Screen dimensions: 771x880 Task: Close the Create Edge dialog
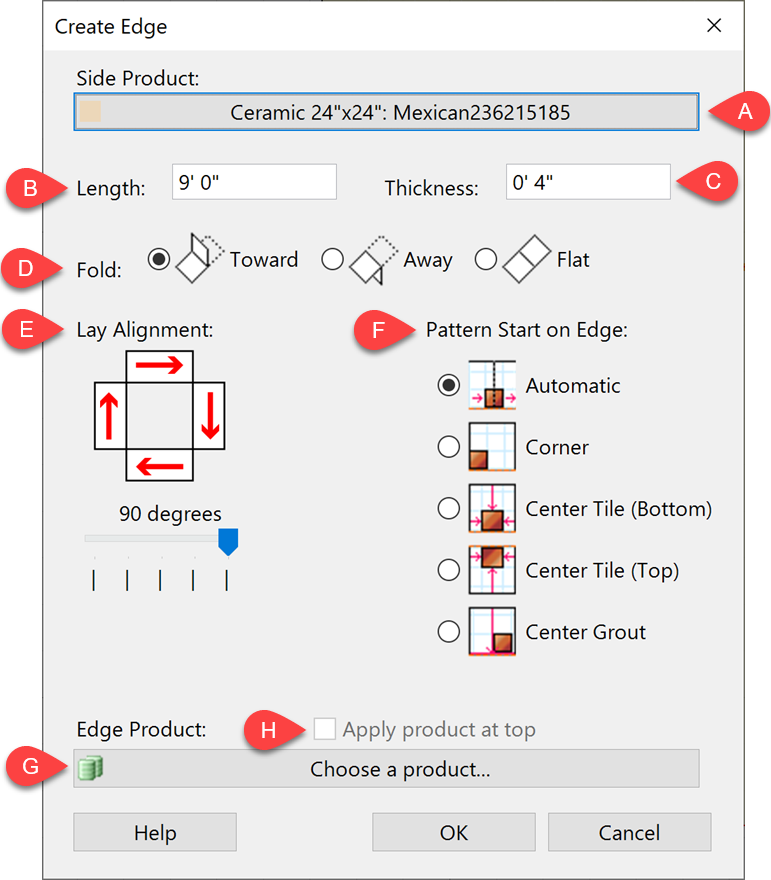(x=714, y=25)
